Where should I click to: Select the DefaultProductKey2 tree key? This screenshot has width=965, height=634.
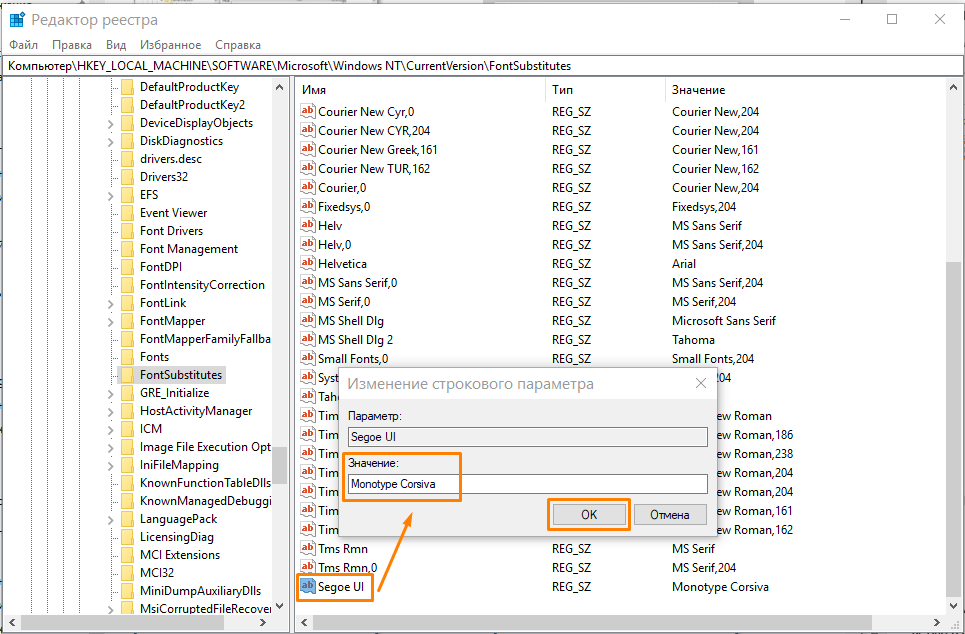click(x=192, y=105)
